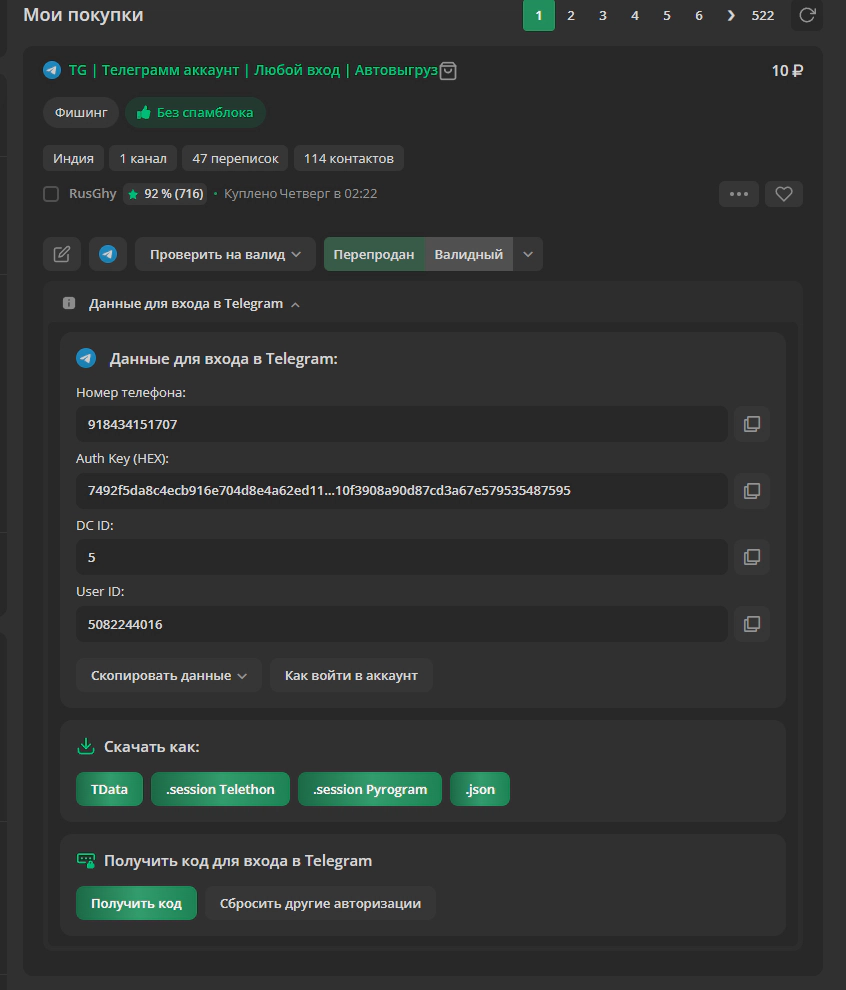This screenshot has width=846, height=990.
Task: Copy the Auth Key (HEX) value
Action: (751, 491)
